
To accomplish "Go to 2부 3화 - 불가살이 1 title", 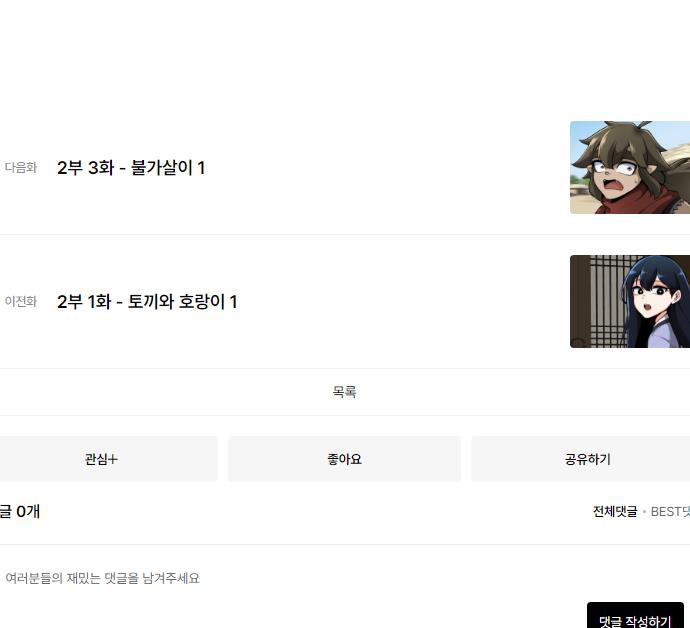I will click(x=131, y=168).
